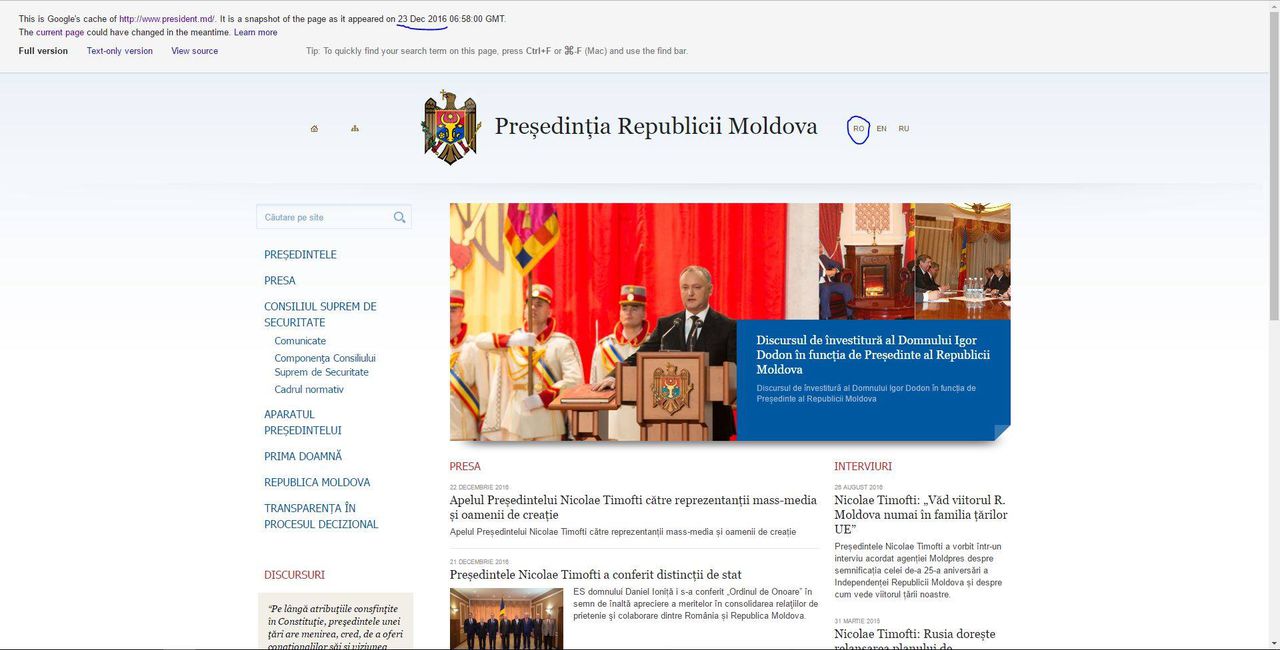This screenshot has width=1280, height=650.
Task: Click the home icon in the header
Action: [x=314, y=128]
